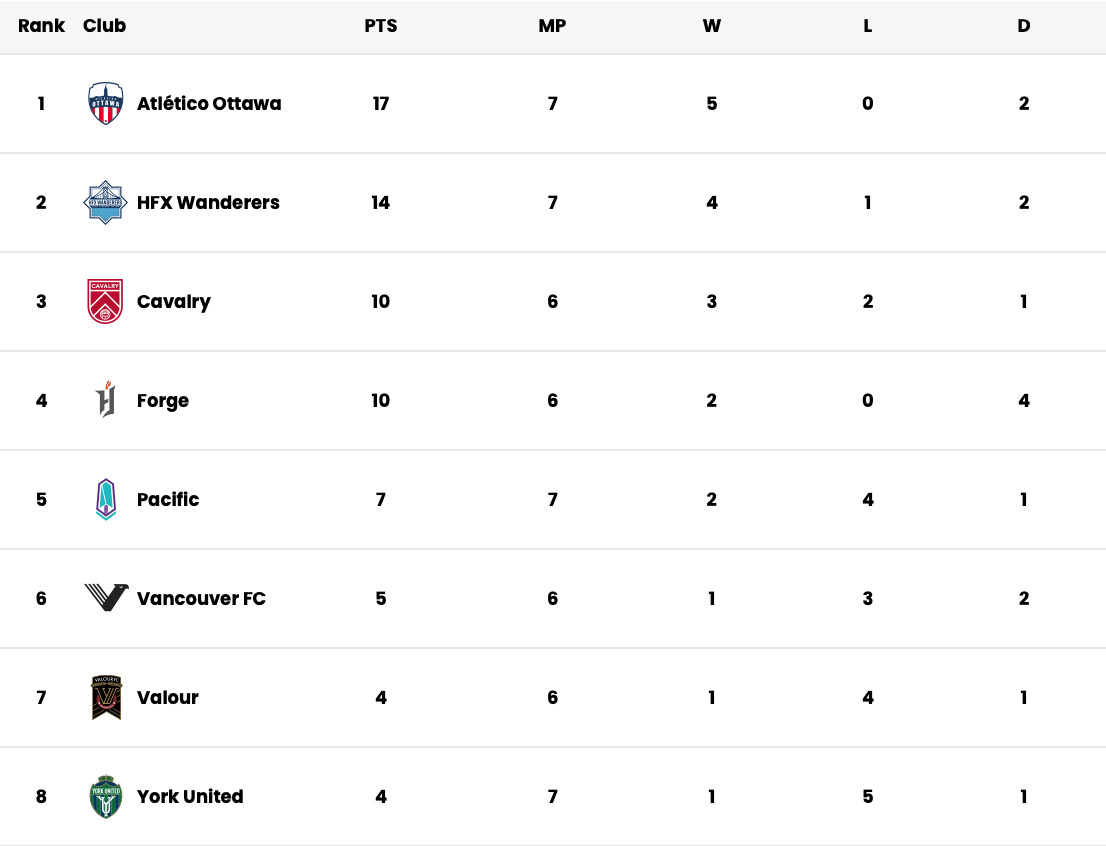Select the Forge club name
Screen dimensions: 1106x846
163,401
